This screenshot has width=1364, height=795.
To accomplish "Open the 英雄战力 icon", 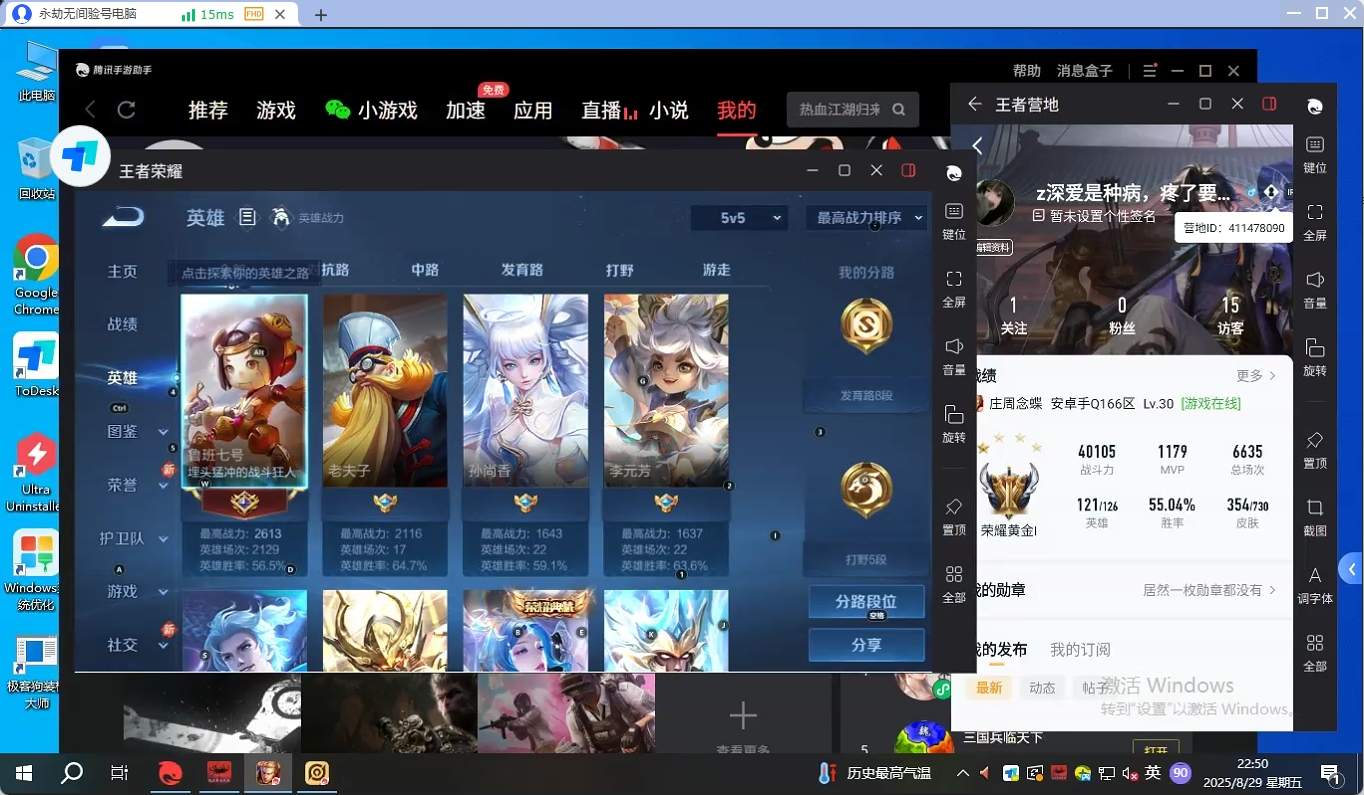I will pyautogui.click(x=281, y=217).
